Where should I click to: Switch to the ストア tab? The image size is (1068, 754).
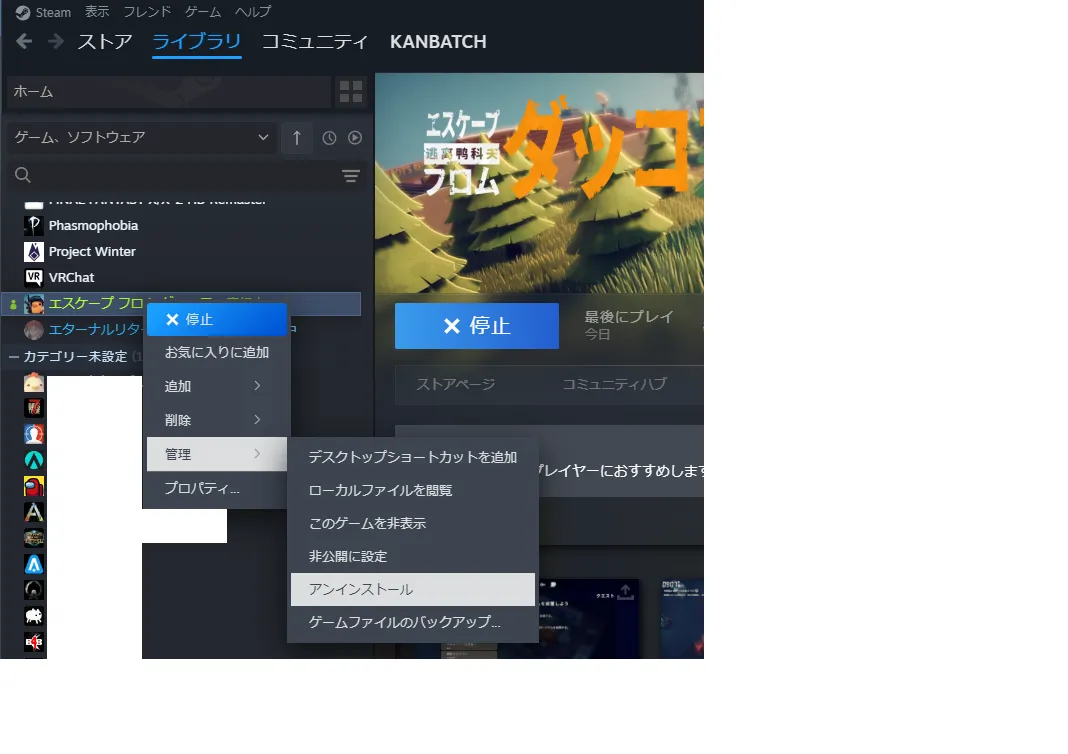pos(105,42)
